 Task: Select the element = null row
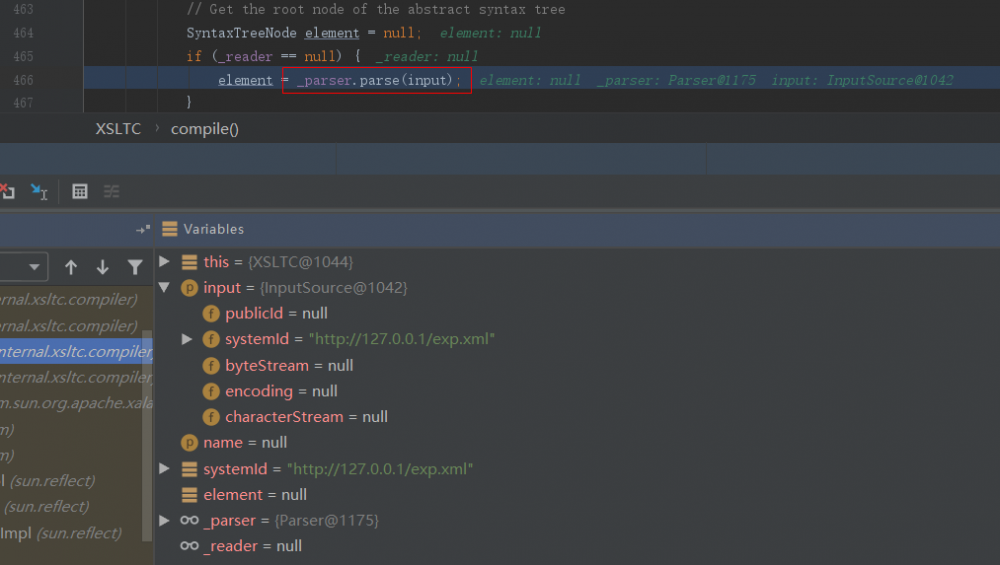tap(577, 495)
